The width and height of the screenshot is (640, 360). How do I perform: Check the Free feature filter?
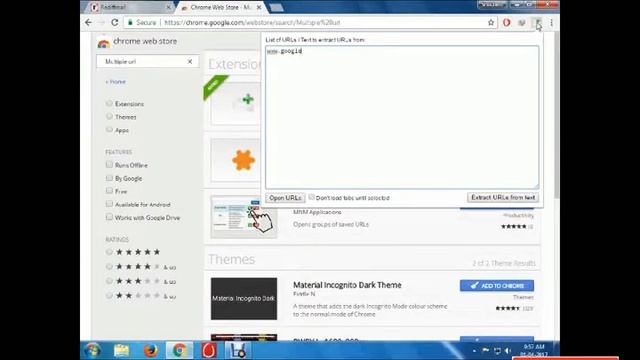(109, 191)
